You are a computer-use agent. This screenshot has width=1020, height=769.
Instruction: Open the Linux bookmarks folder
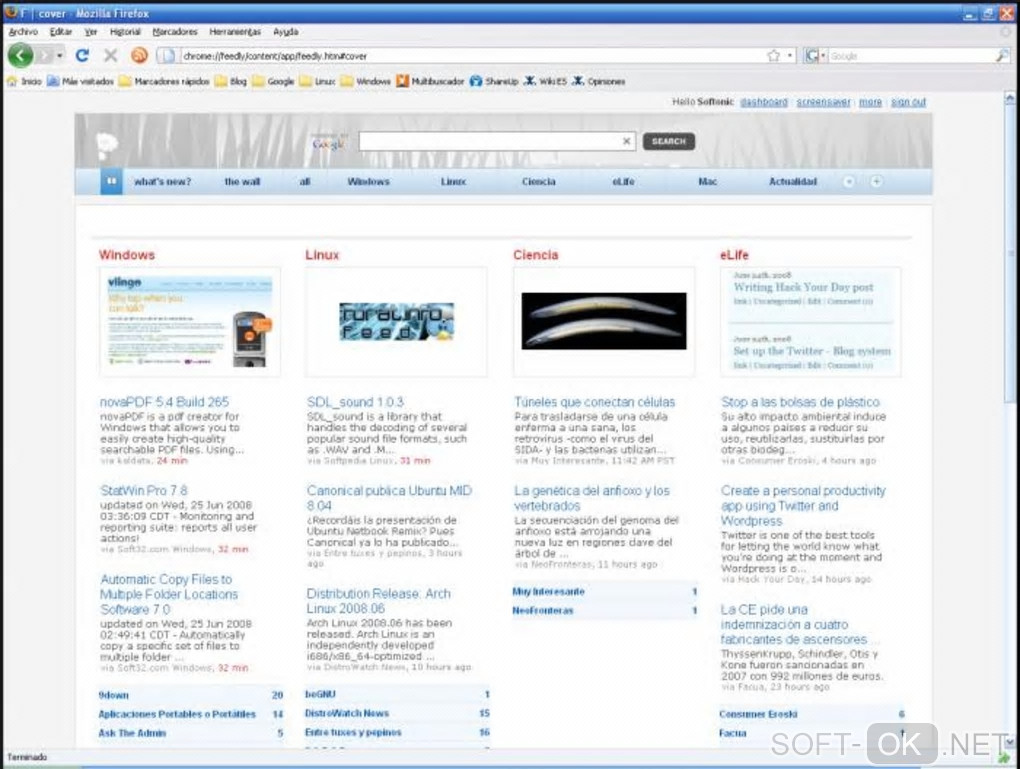(x=317, y=81)
